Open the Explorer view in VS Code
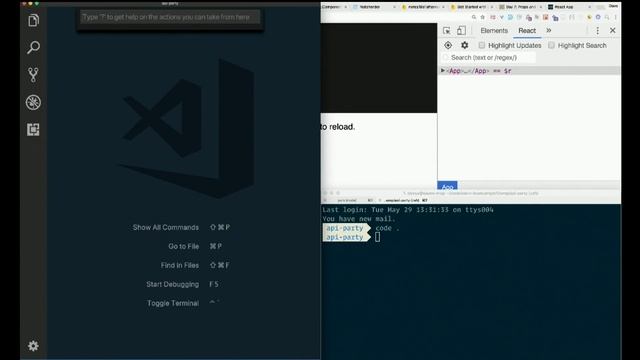This screenshot has width=640, height=360. pos(33,20)
